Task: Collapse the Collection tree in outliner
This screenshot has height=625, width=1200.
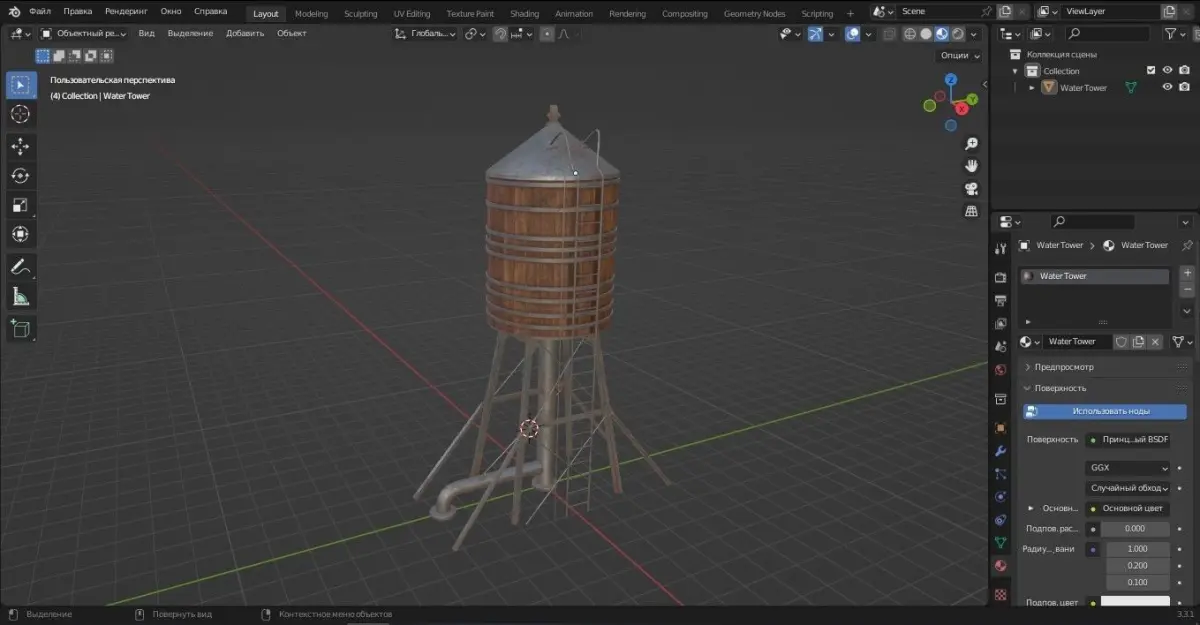Action: coord(1015,71)
